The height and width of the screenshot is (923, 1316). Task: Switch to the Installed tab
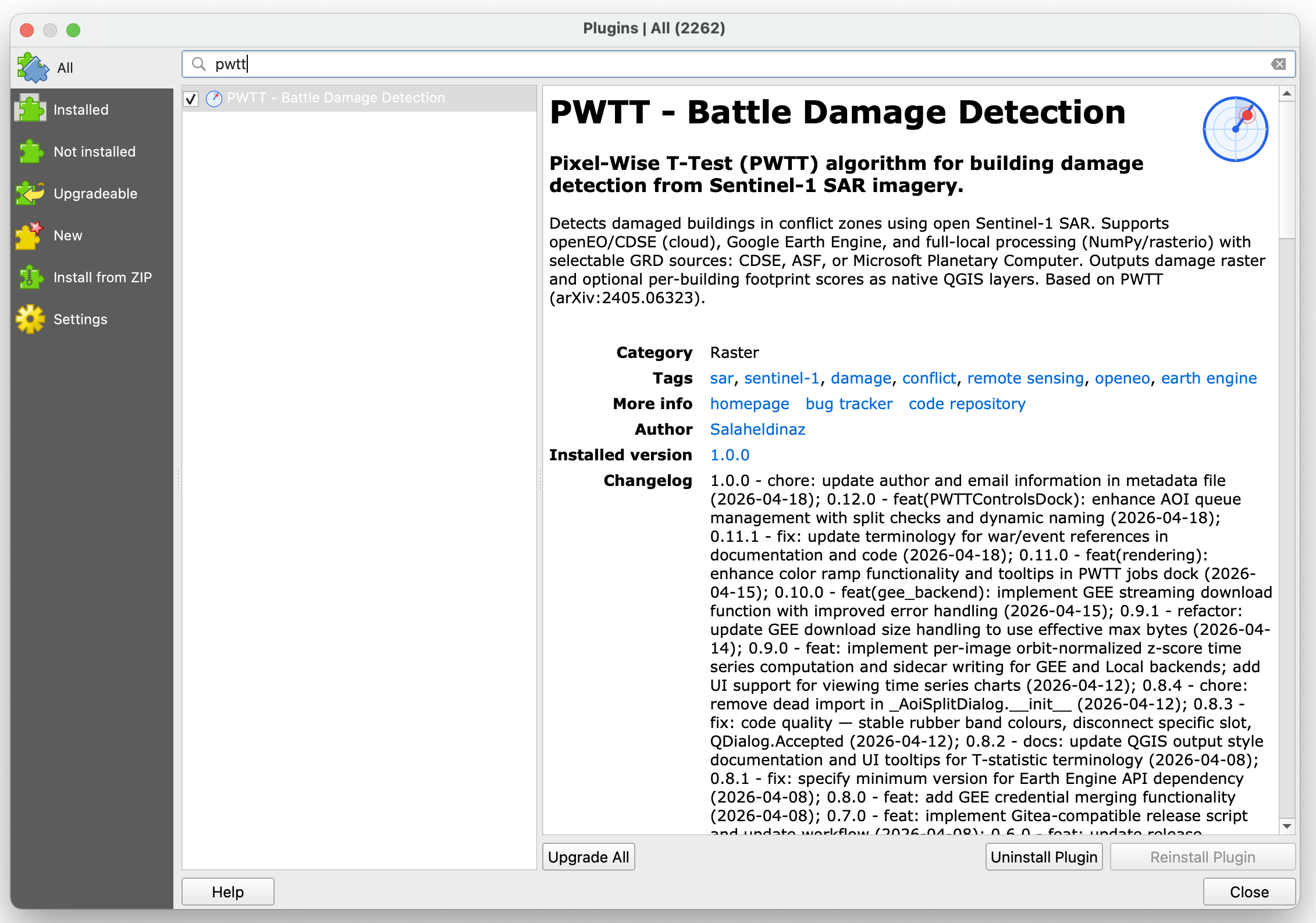pos(92,109)
